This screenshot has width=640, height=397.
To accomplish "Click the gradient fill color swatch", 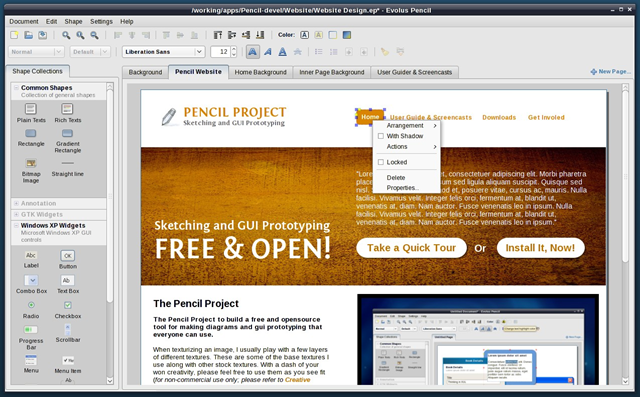I will pos(347,35).
